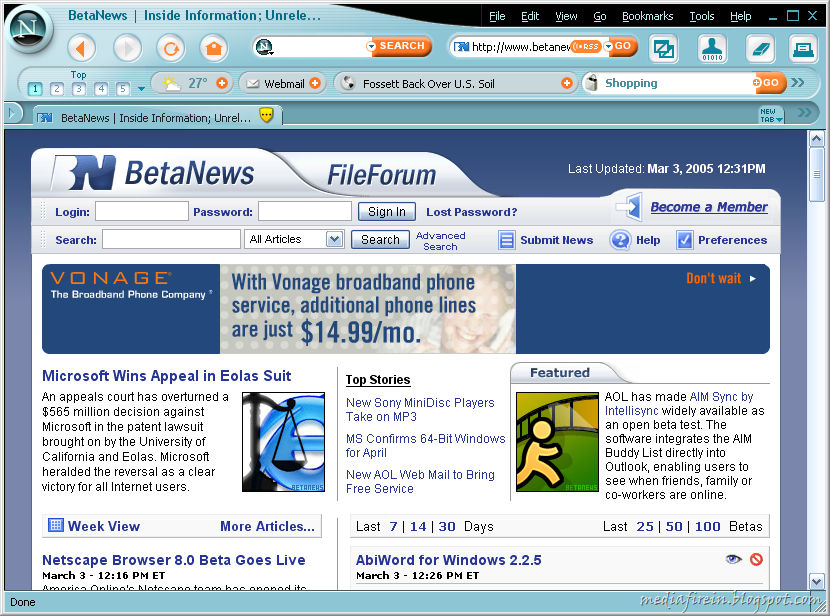Toggle multibar preset 3
This screenshot has width=830, height=616.
point(79,88)
